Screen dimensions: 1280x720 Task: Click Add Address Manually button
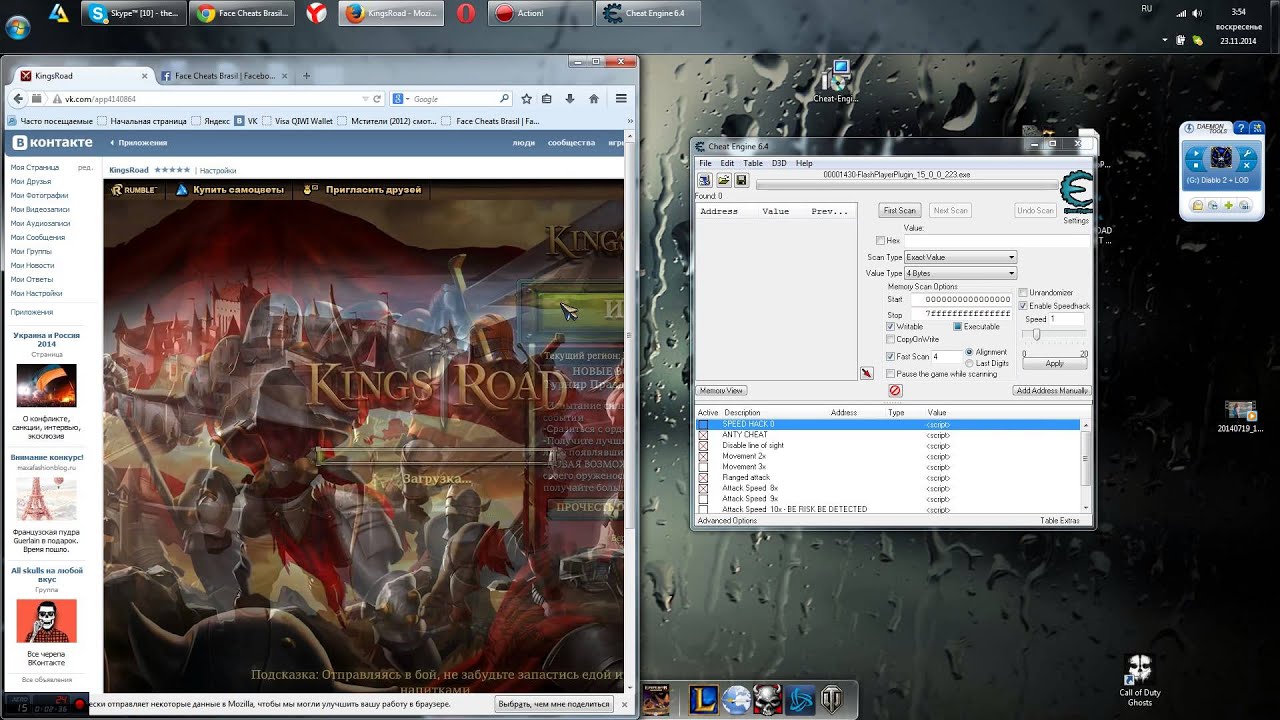1052,391
